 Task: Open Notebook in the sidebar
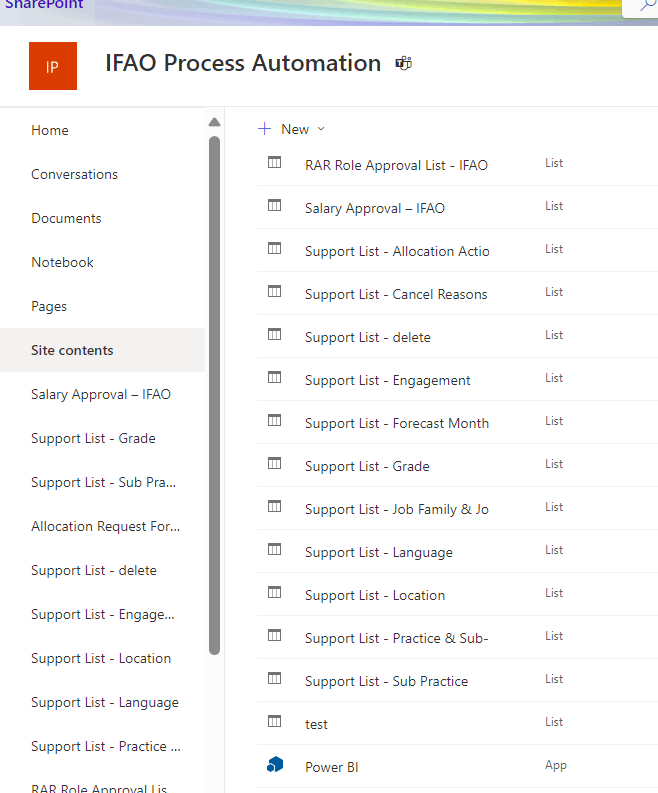[x=62, y=262]
